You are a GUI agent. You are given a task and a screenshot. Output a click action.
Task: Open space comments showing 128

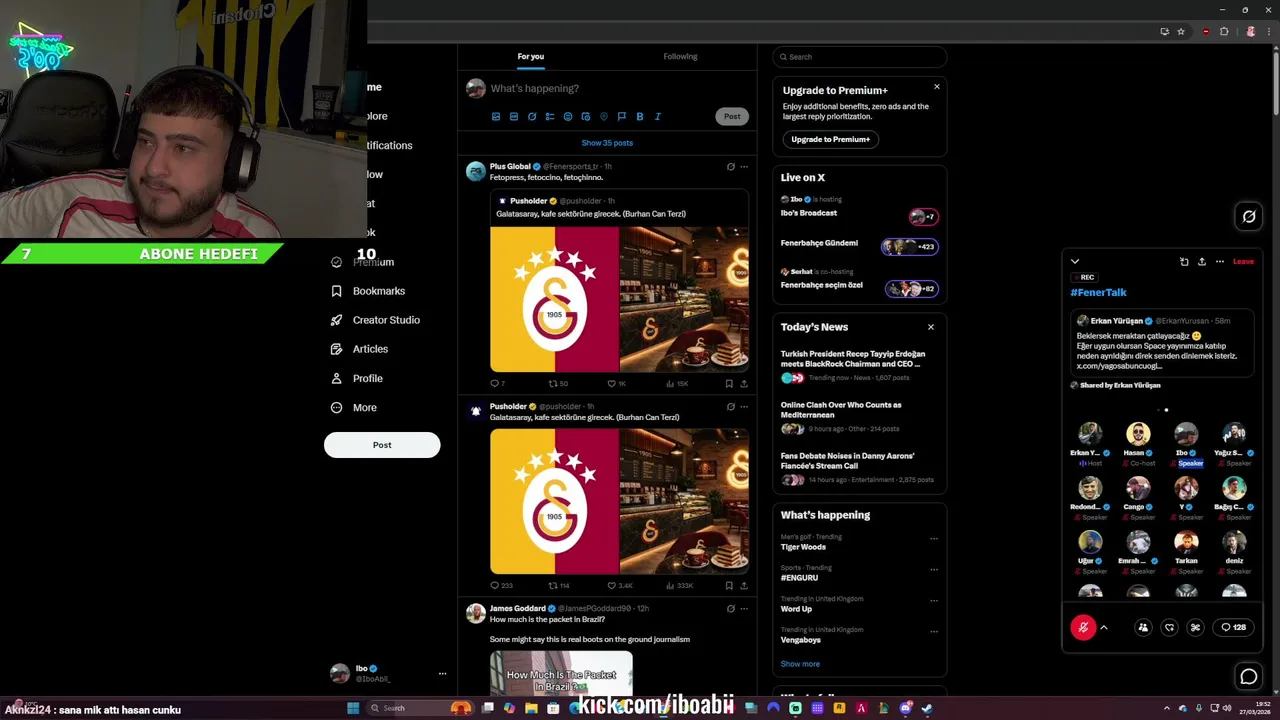1233,628
